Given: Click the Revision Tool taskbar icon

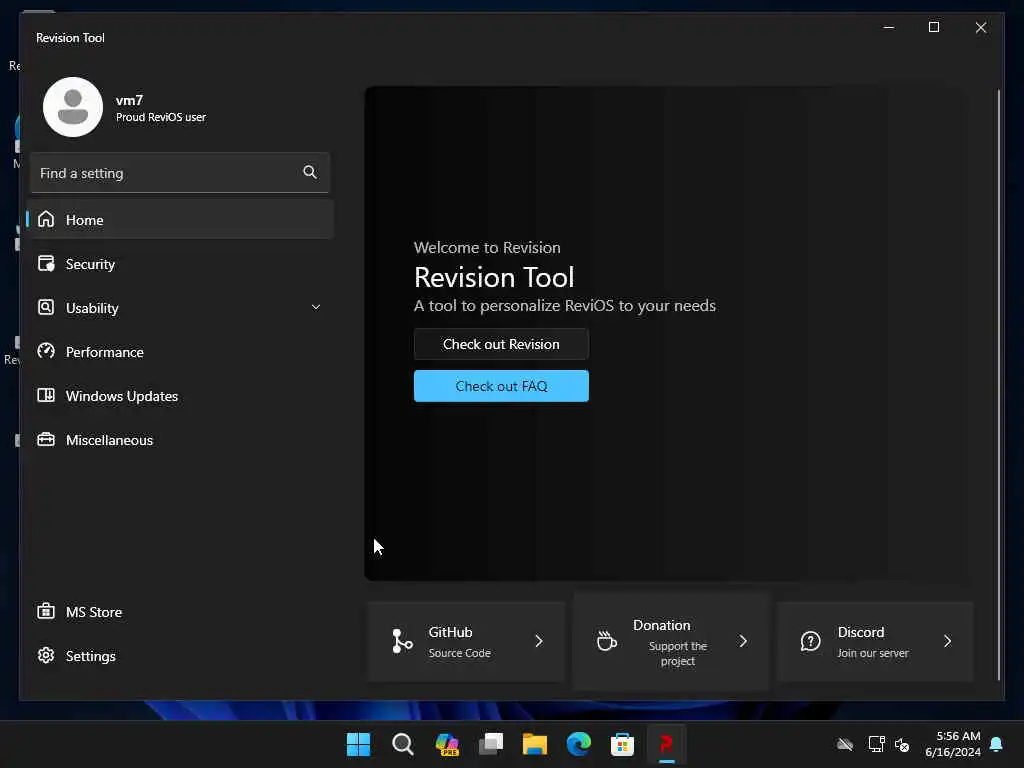Looking at the screenshot, I should pyautogui.click(x=666, y=744).
